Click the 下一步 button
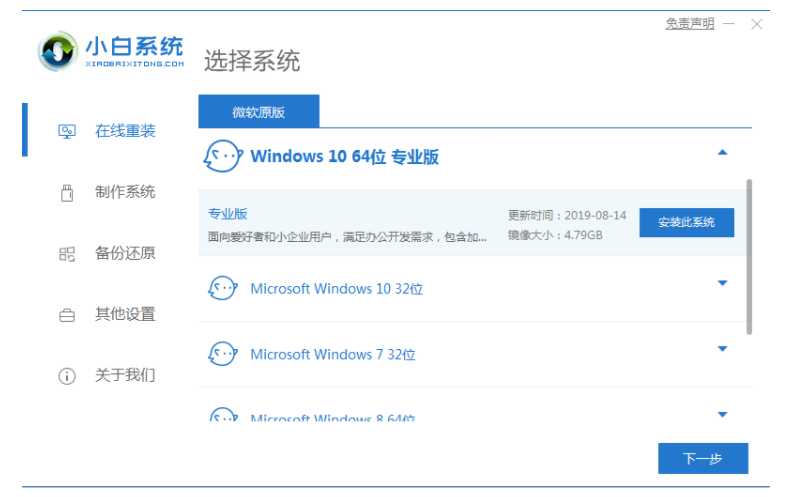Image resolution: width=812 pixels, height=497 pixels. click(x=702, y=458)
